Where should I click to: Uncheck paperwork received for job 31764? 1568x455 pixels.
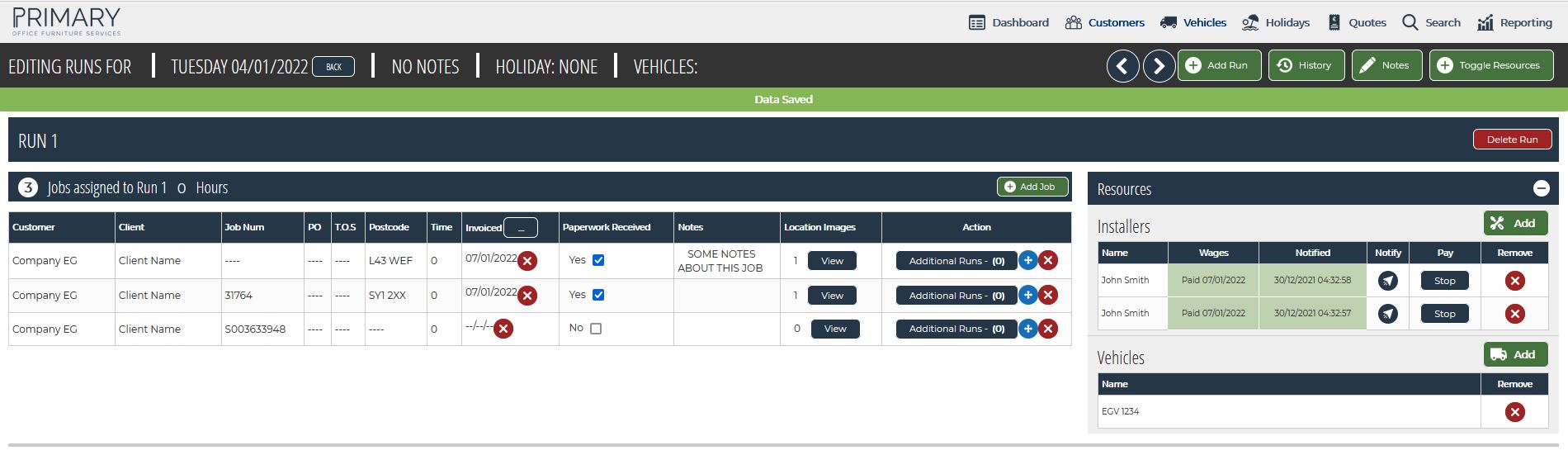tap(598, 295)
